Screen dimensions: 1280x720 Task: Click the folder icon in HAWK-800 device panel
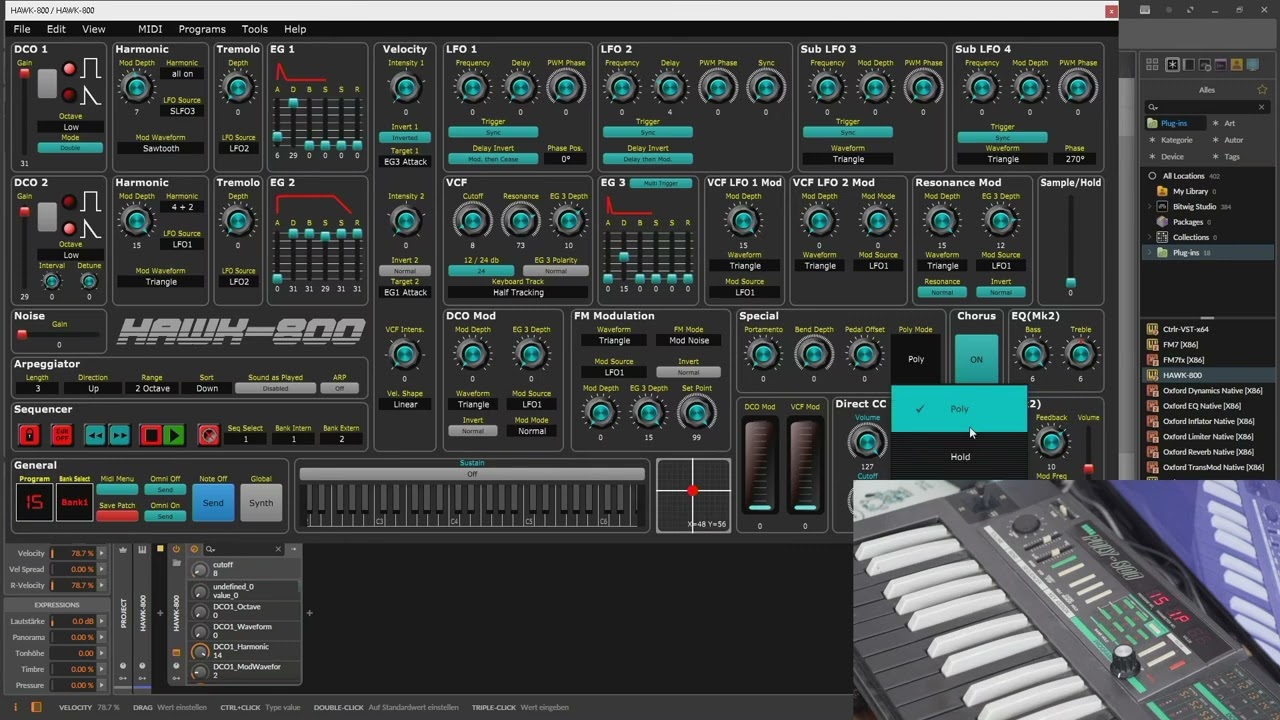pos(177,563)
